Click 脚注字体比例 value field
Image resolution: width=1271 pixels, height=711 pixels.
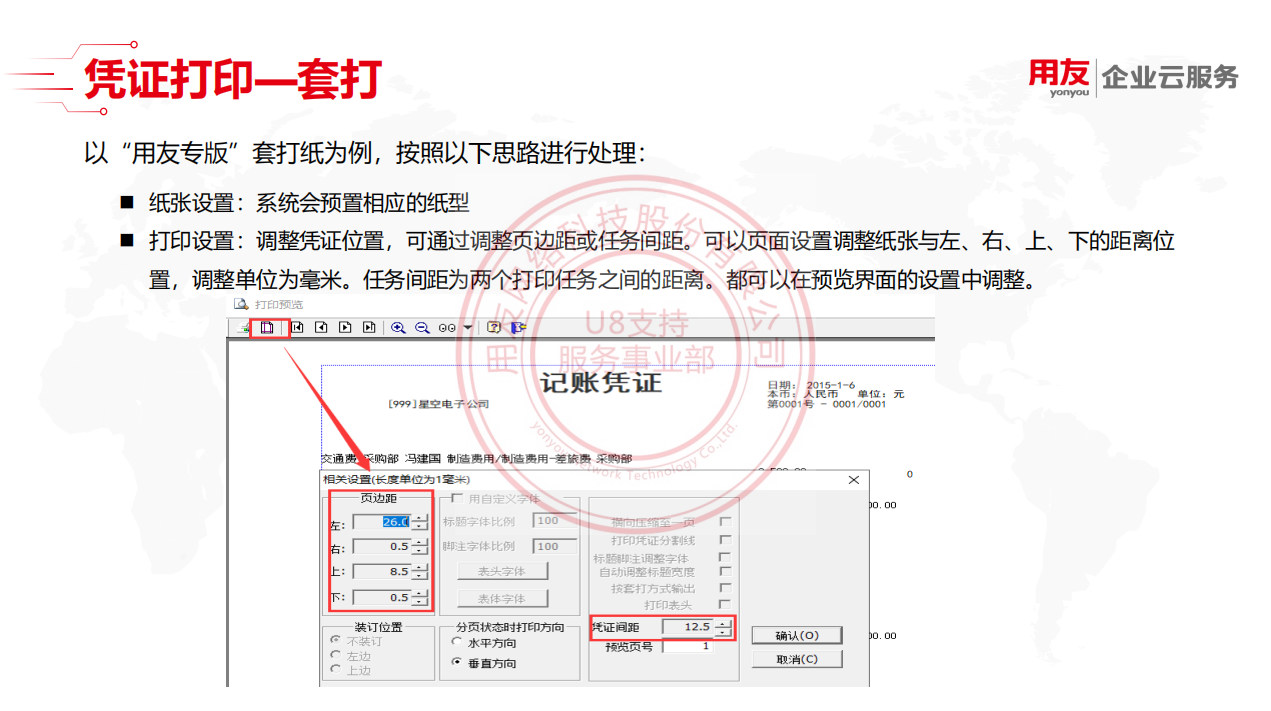coord(555,546)
